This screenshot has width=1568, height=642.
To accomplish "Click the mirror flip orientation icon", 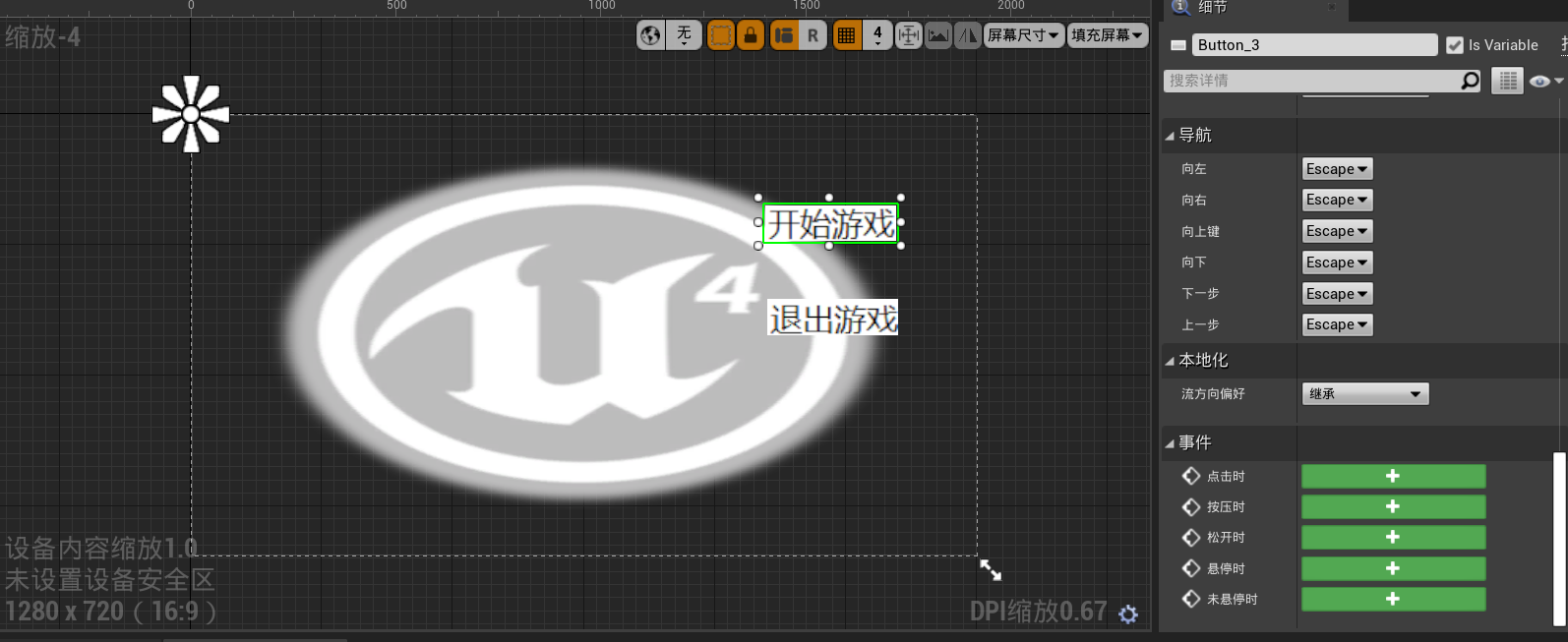I will (x=968, y=35).
